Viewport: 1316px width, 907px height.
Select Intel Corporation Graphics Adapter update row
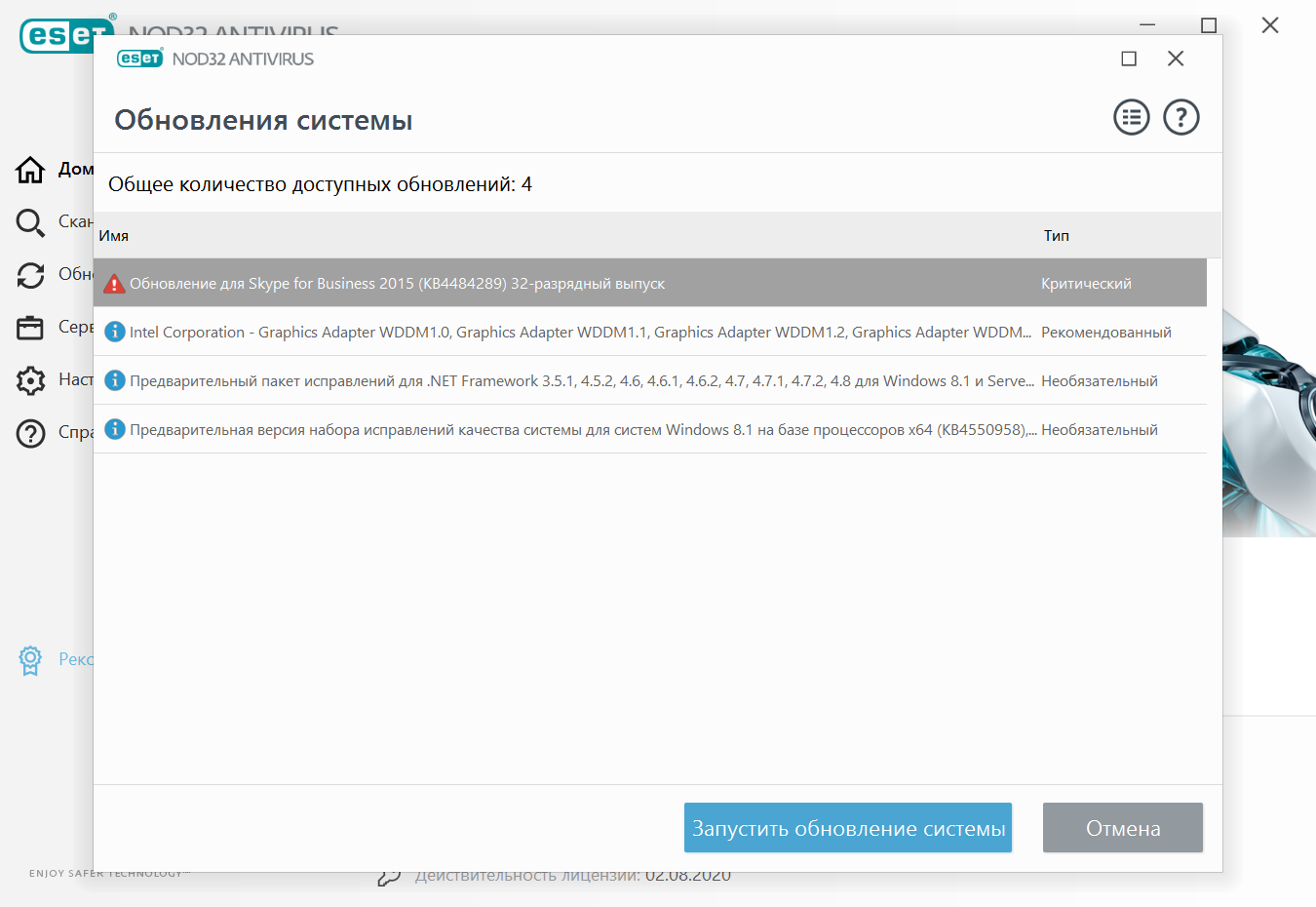click(x=650, y=332)
